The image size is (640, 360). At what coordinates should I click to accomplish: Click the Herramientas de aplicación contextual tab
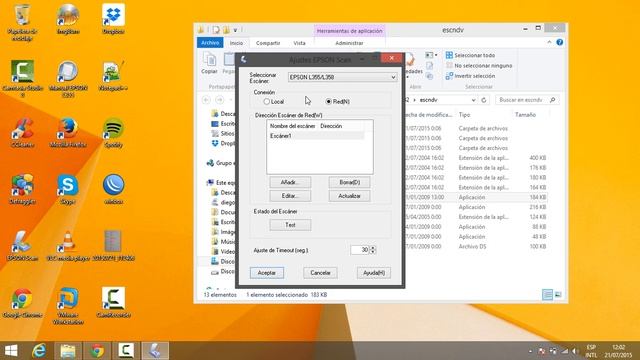click(349, 31)
